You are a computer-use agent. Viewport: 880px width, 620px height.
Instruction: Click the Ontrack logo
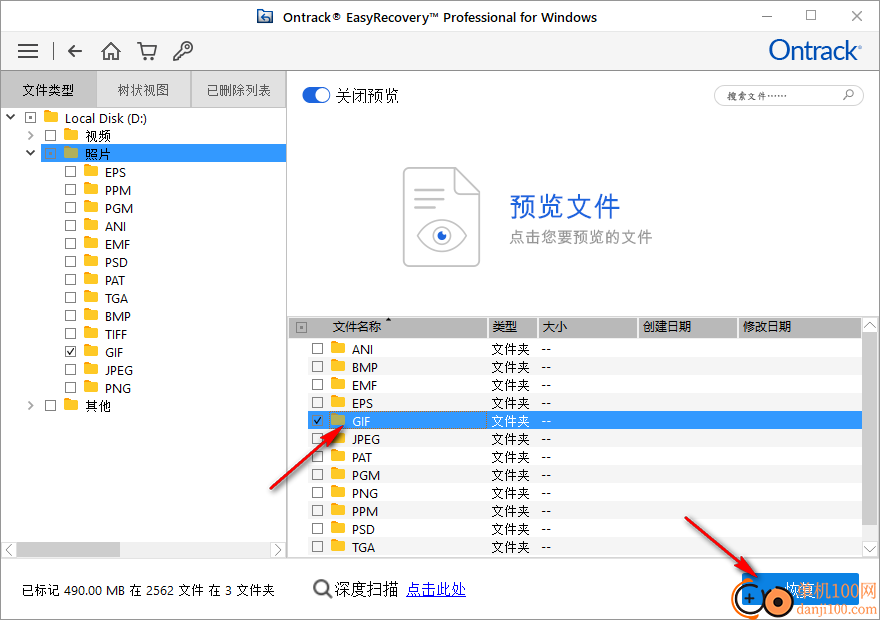(x=815, y=50)
